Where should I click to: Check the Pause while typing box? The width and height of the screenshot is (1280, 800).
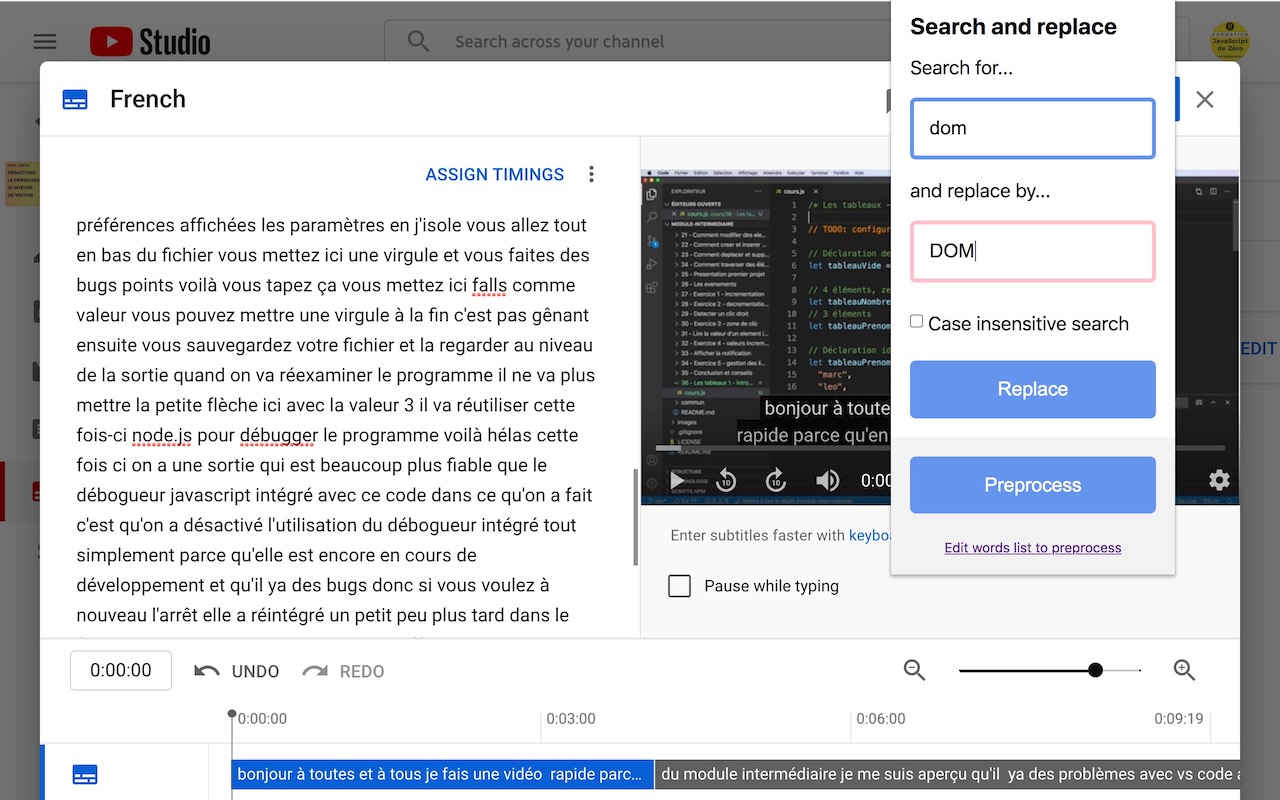click(x=680, y=586)
